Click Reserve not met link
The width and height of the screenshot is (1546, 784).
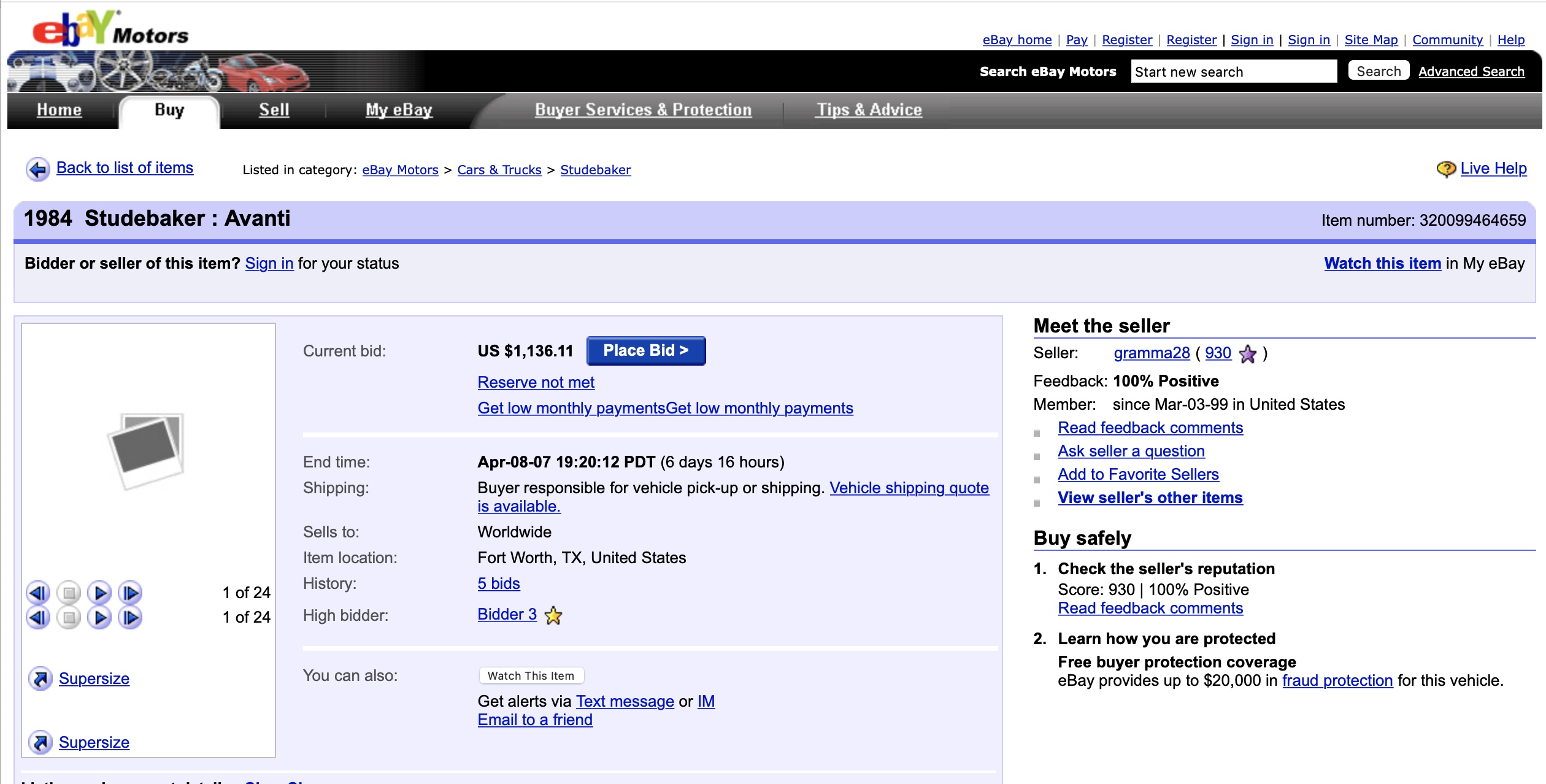(536, 382)
